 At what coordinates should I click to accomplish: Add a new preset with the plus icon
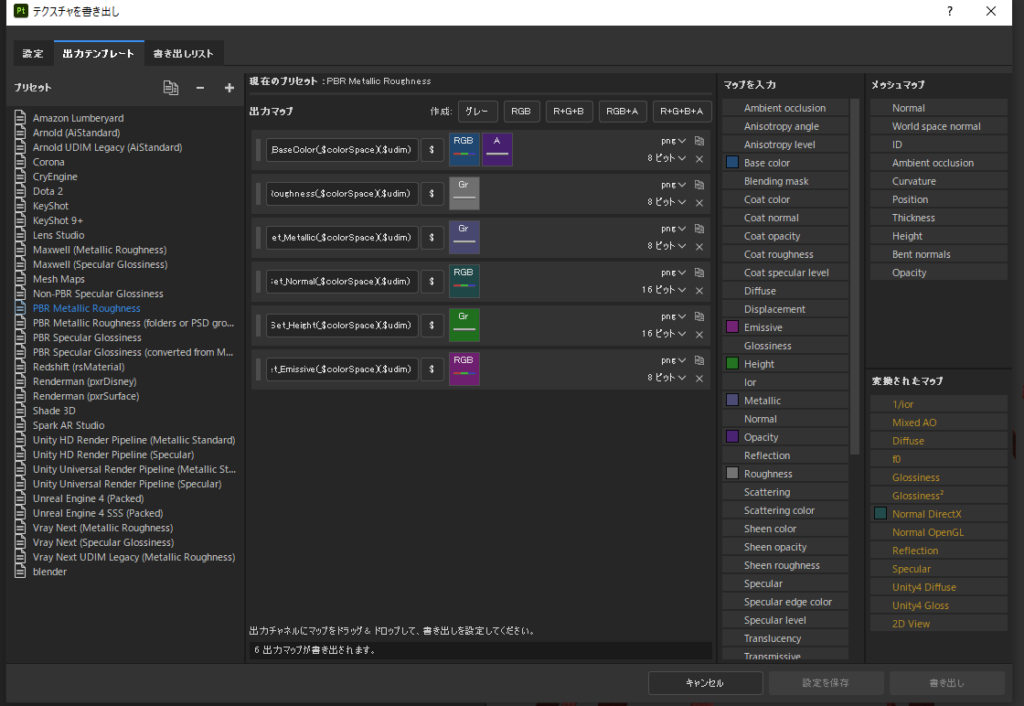(x=229, y=88)
